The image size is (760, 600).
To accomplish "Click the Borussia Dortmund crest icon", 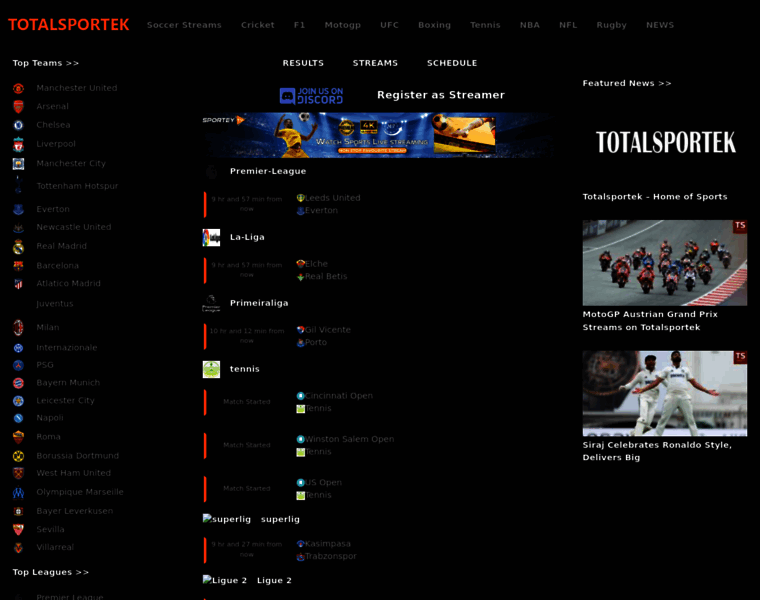I will (18, 456).
